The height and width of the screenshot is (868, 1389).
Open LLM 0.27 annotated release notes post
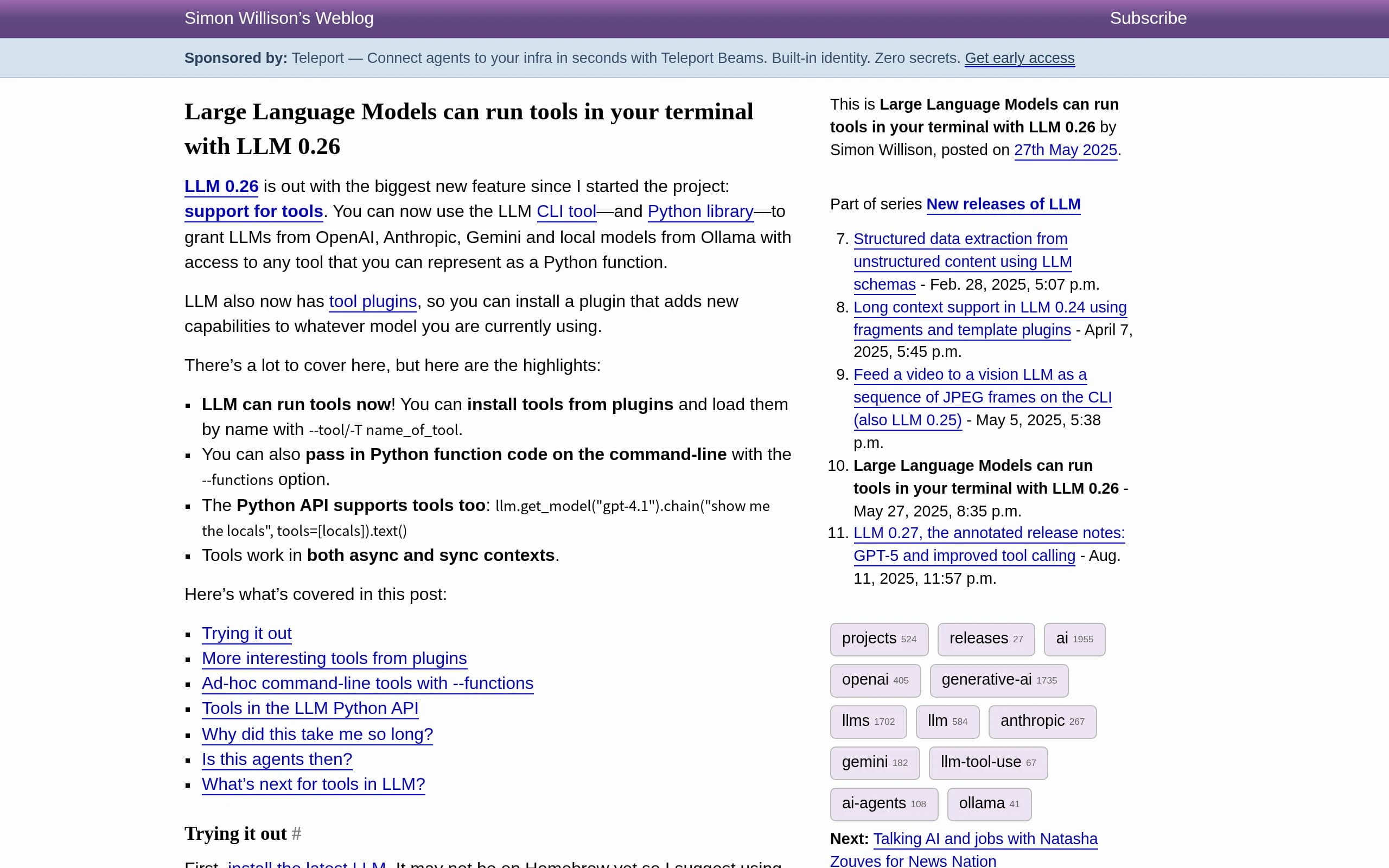989,544
